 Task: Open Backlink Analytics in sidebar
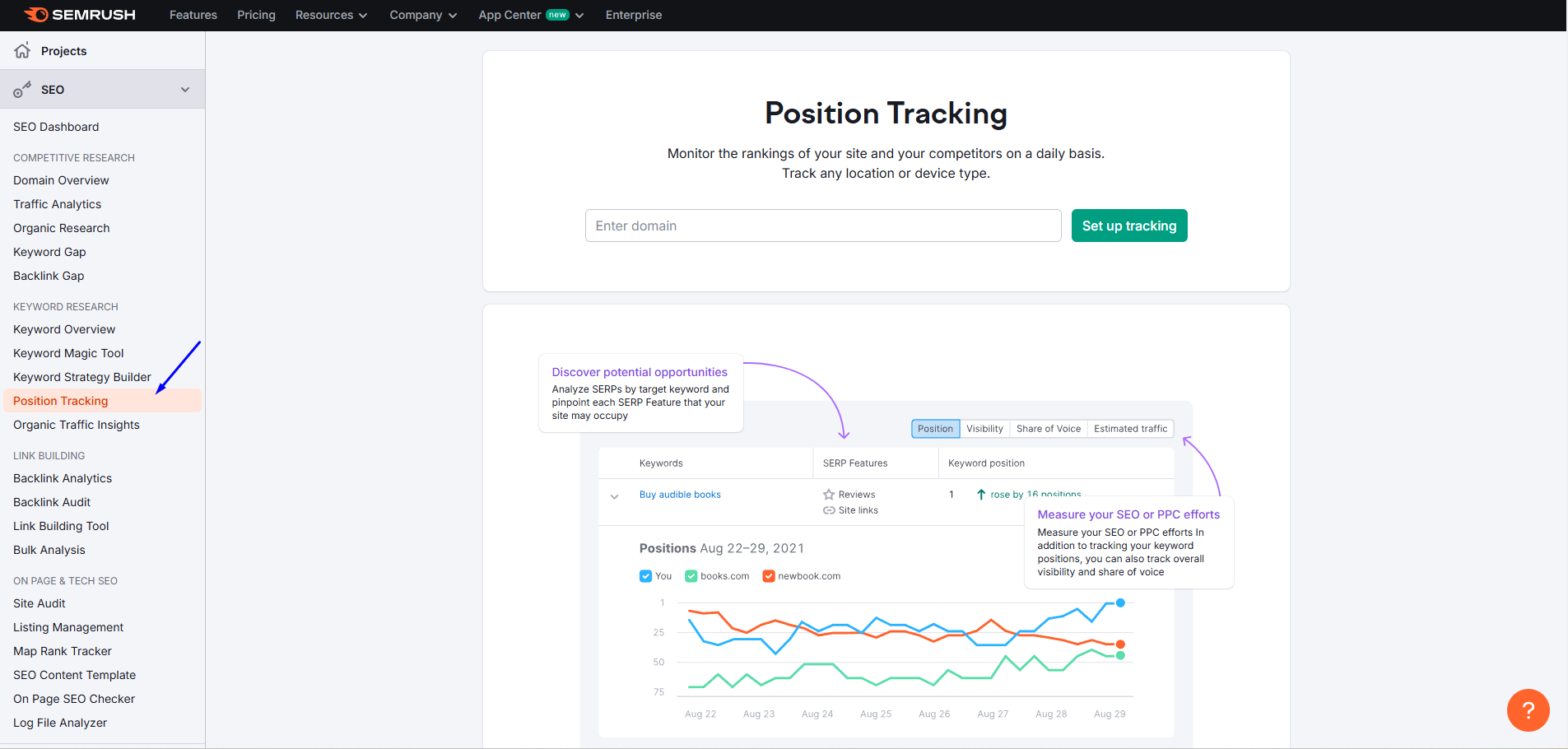(x=63, y=478)
